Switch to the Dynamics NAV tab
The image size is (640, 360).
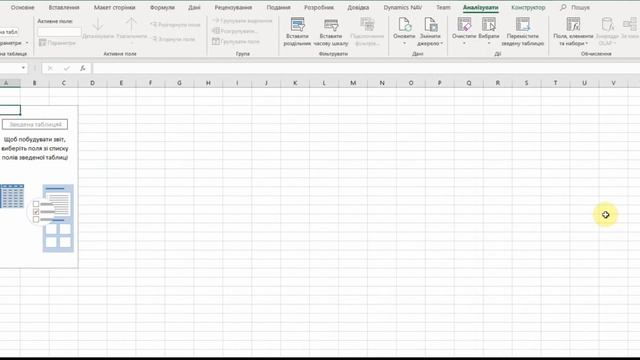[403, 7]
